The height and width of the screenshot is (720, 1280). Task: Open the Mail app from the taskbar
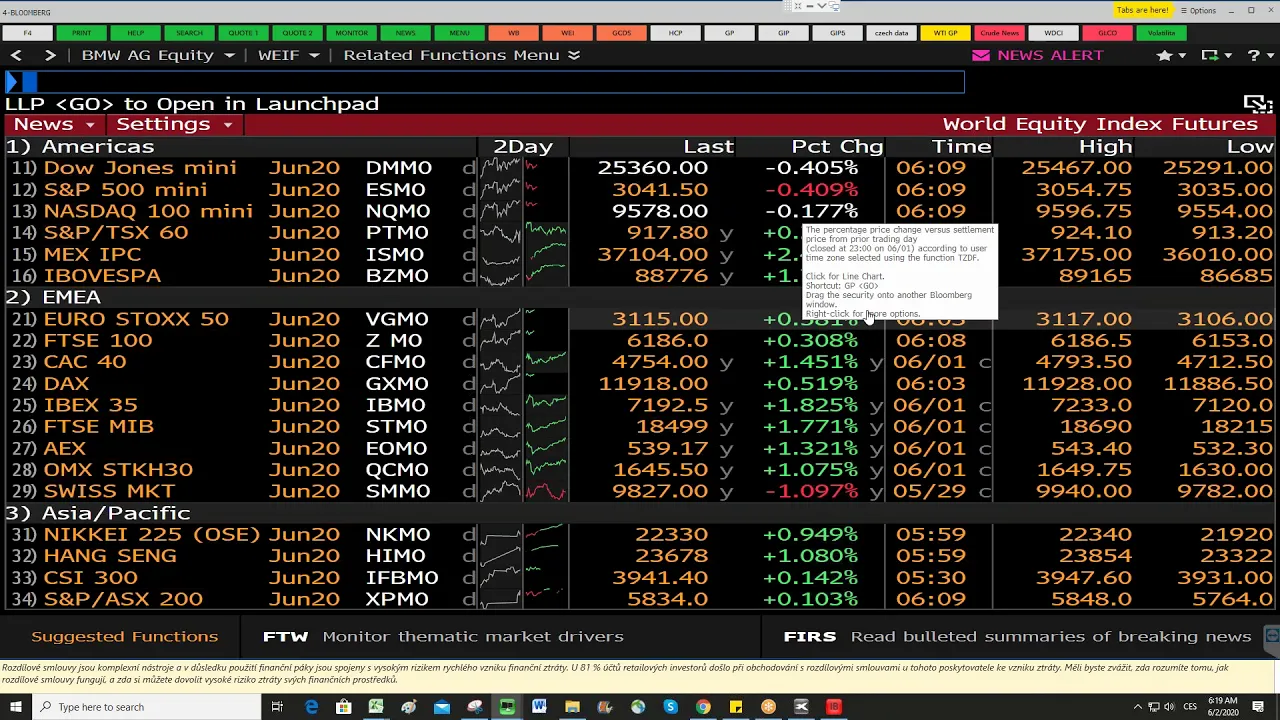[x=442, y=707]
